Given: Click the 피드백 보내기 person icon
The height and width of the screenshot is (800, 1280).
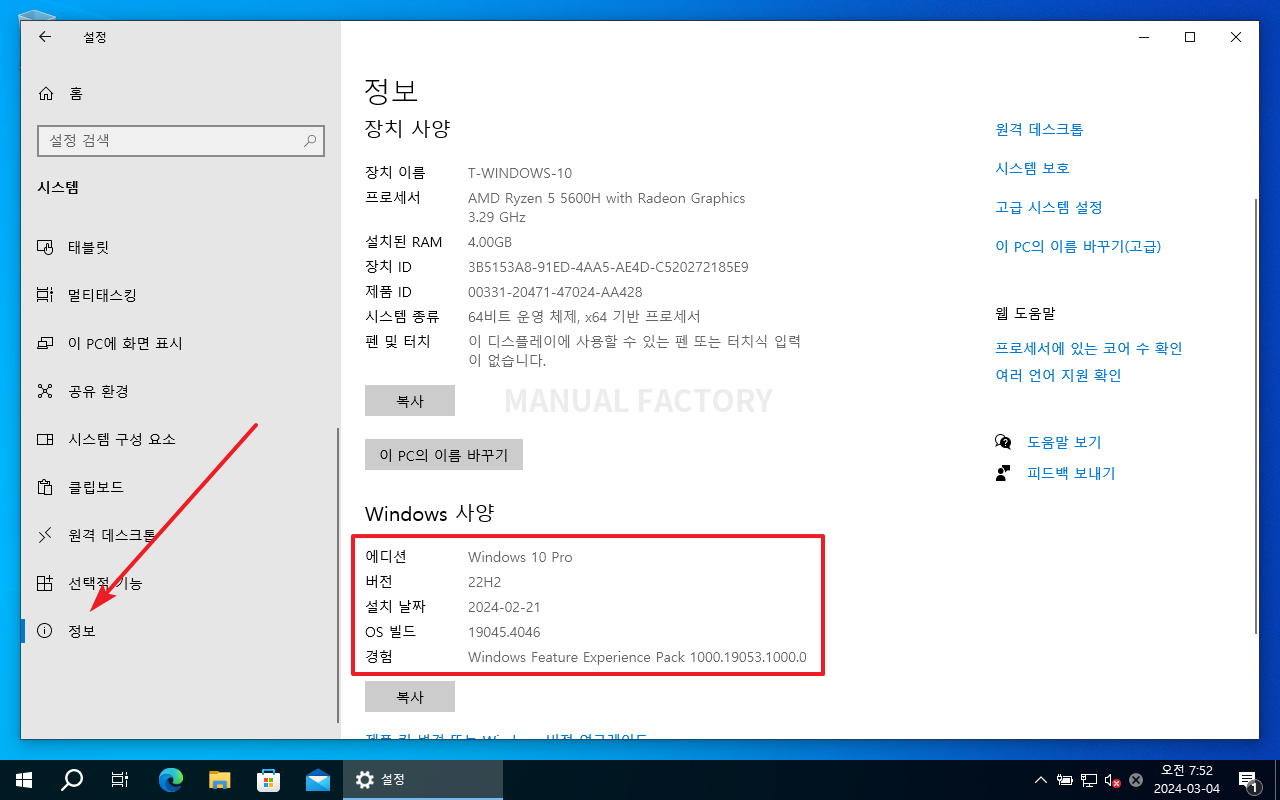Looking at the screenshot, I should pyautogui.click(x=1003, y=473).
